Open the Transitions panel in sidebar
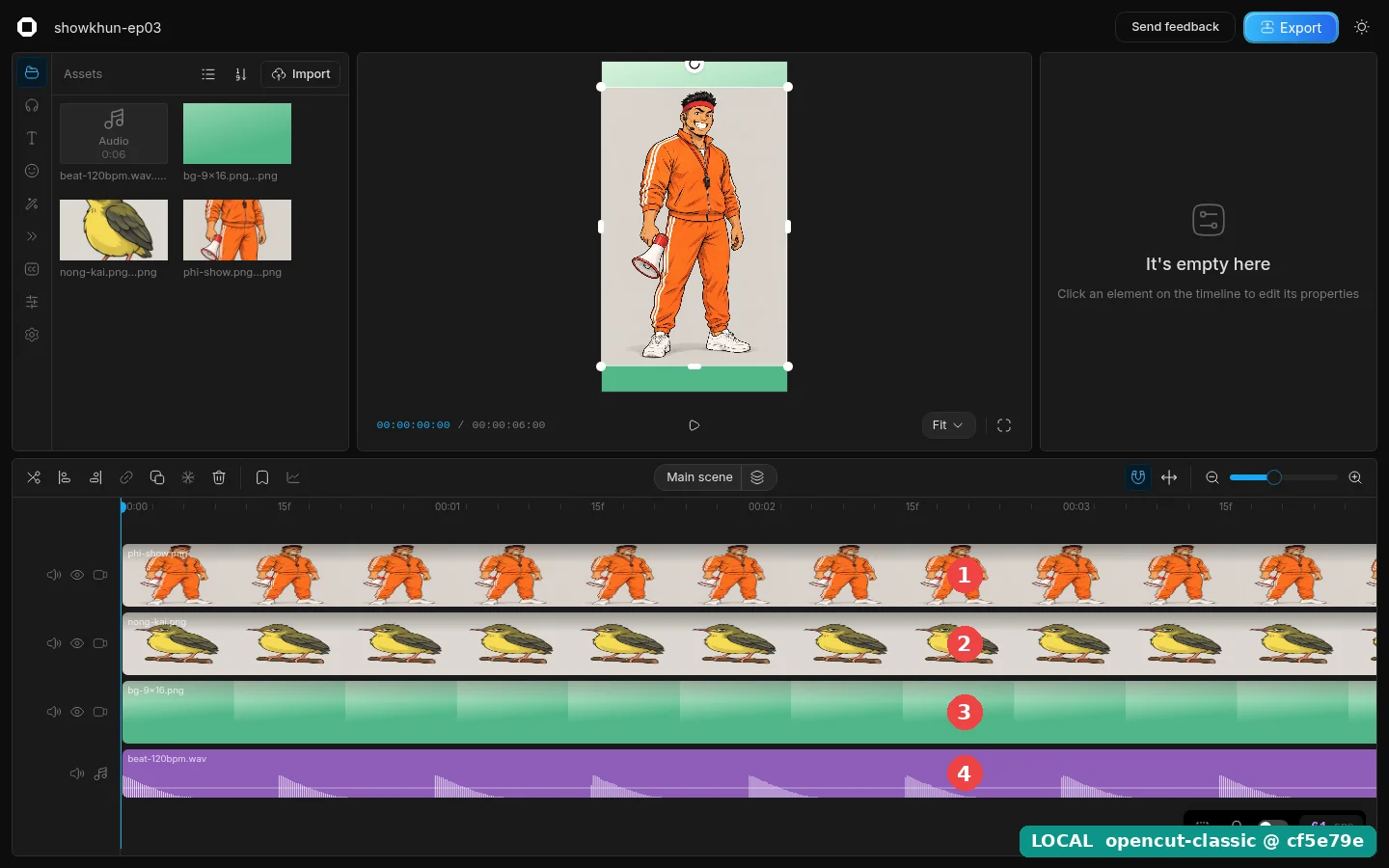 tap(32, 236)
